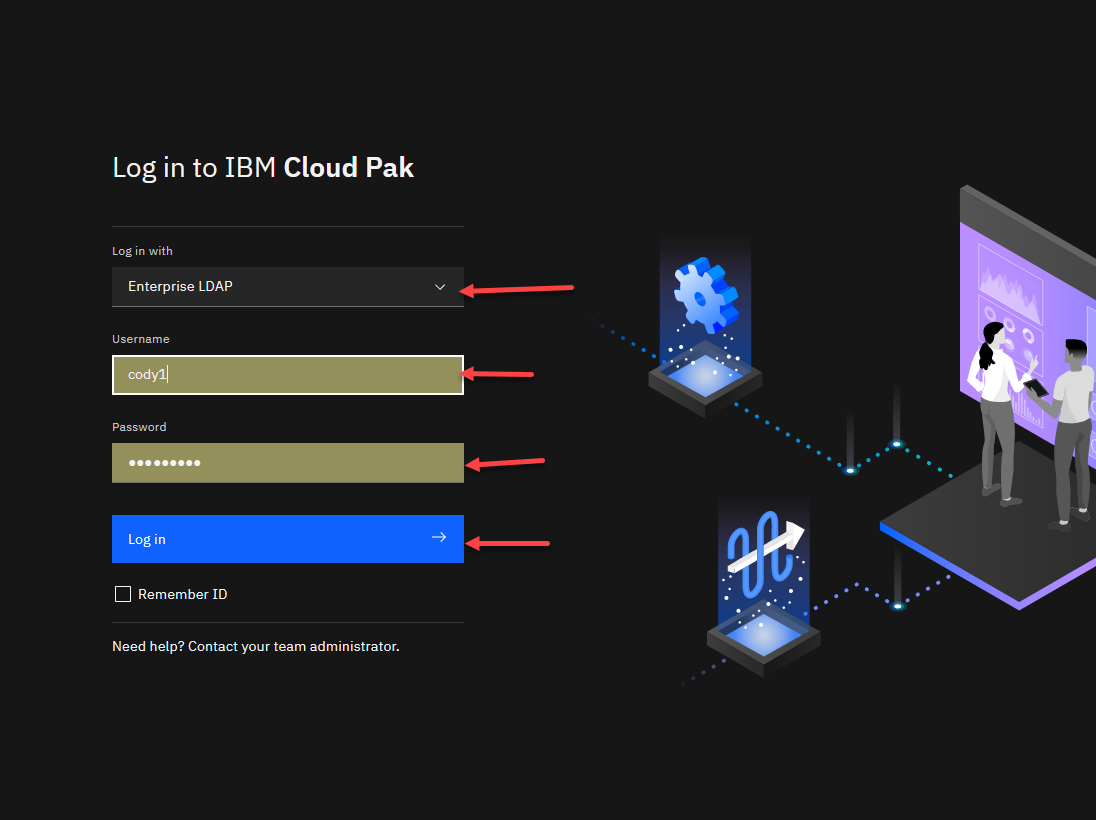Click "Need help? Contact your team administrator" text
This screenshot has height=820, width=1096.
255,646
